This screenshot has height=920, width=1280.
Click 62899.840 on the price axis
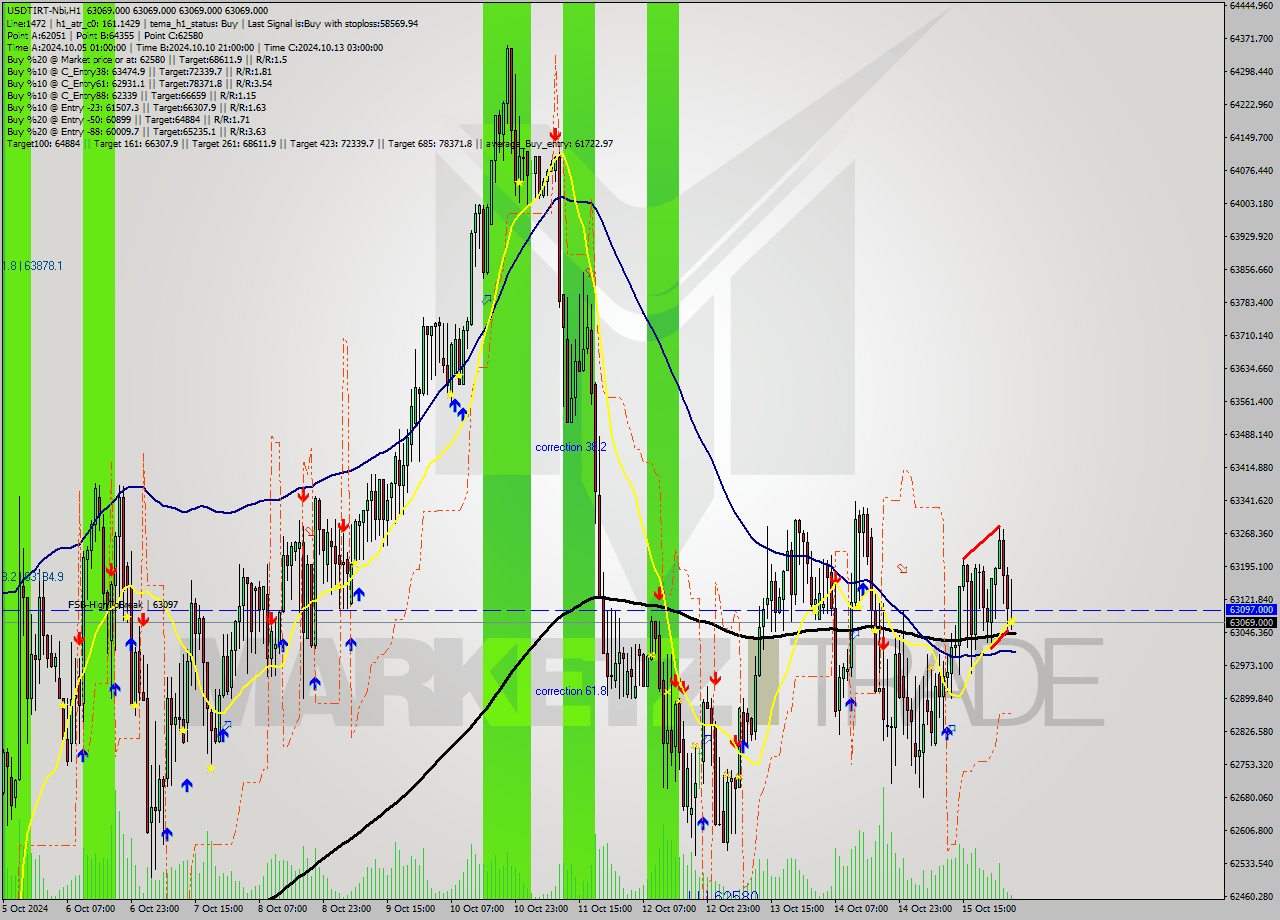[x=1252, y=698]
